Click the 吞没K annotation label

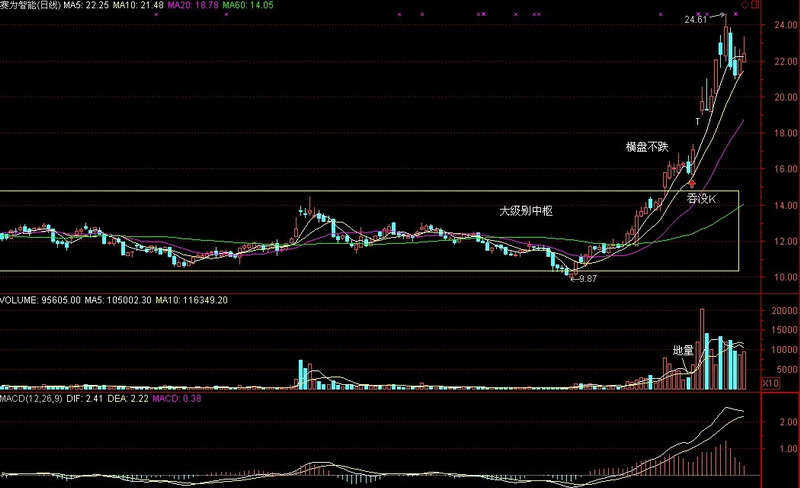(701, 199)
